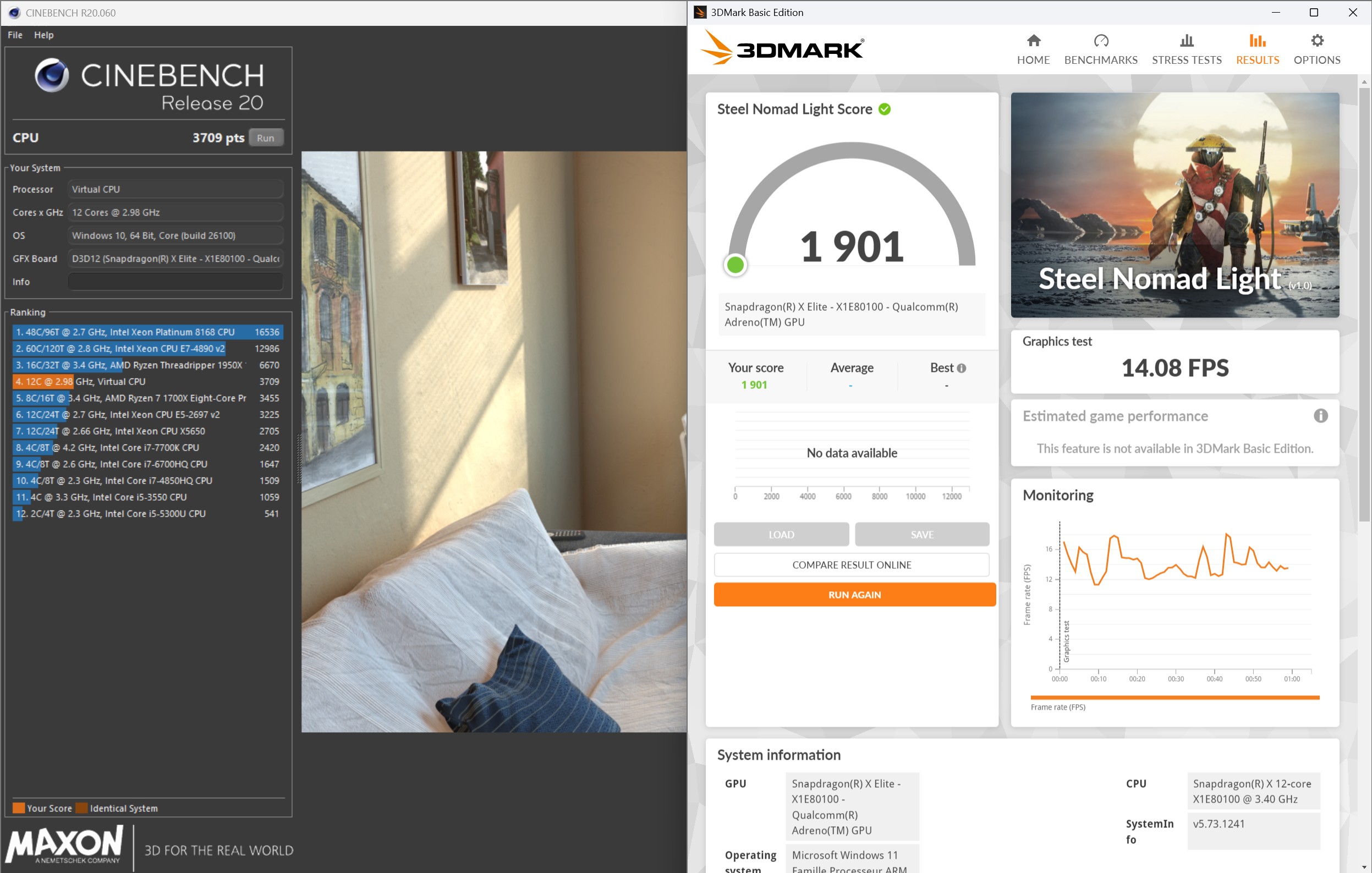Click the info icon for Estimated game performance
The width and height of the screenshot is (1372, 873).
[1320, 416]
